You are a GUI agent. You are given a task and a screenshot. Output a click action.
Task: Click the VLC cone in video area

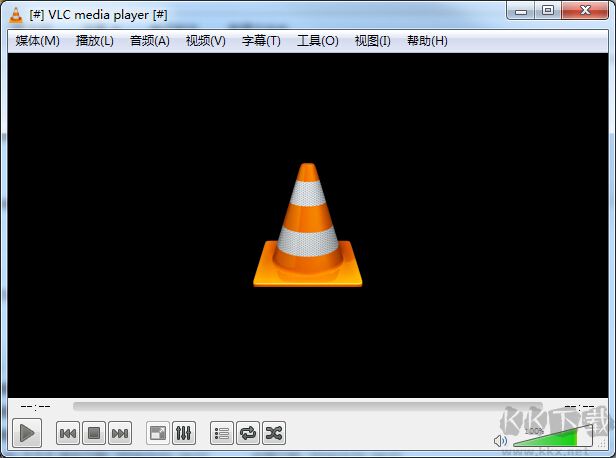click(308, 225)
